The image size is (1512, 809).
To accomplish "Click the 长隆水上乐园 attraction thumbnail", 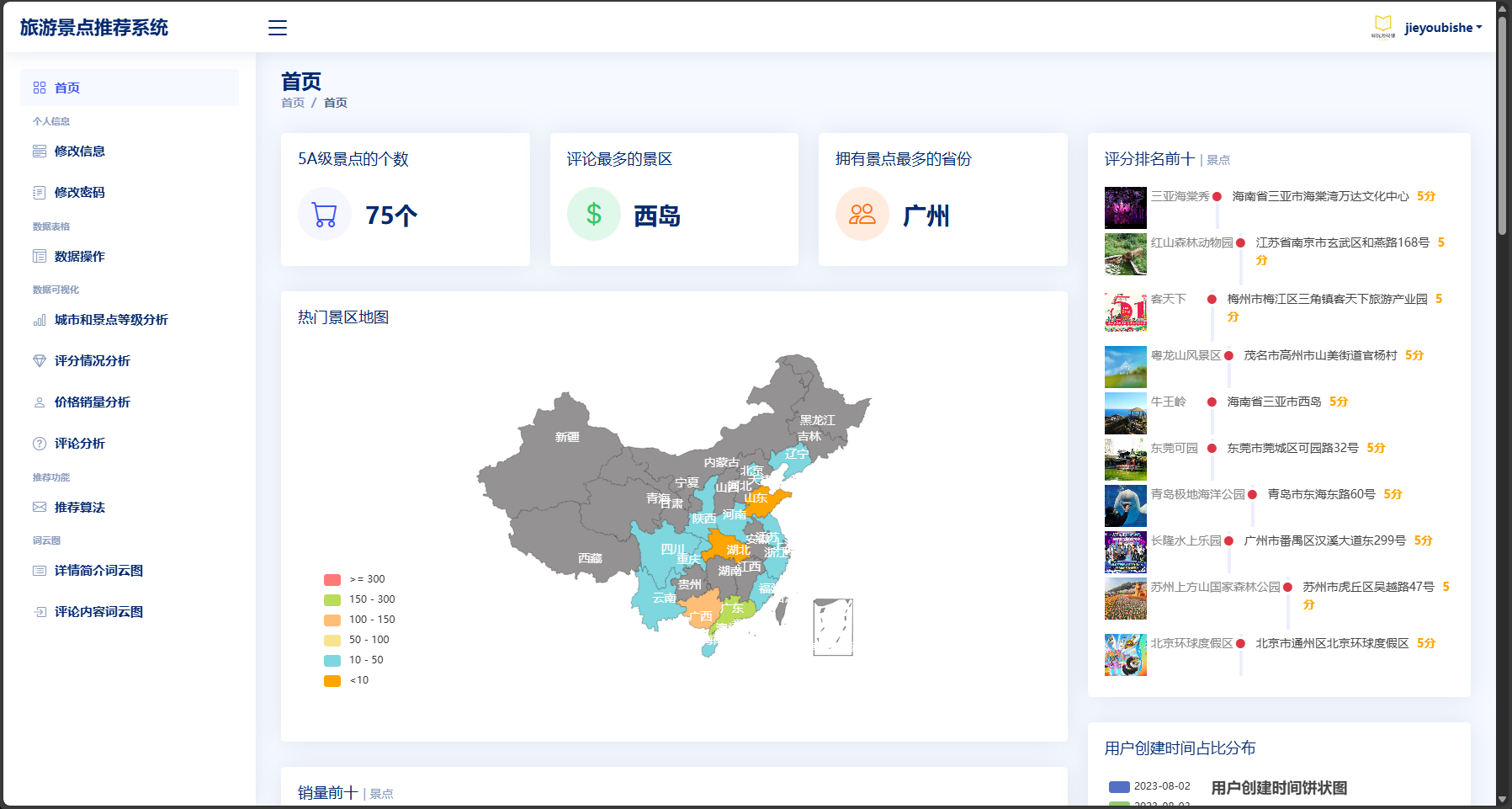I will pyautogui.click(x=1126, y=552).
